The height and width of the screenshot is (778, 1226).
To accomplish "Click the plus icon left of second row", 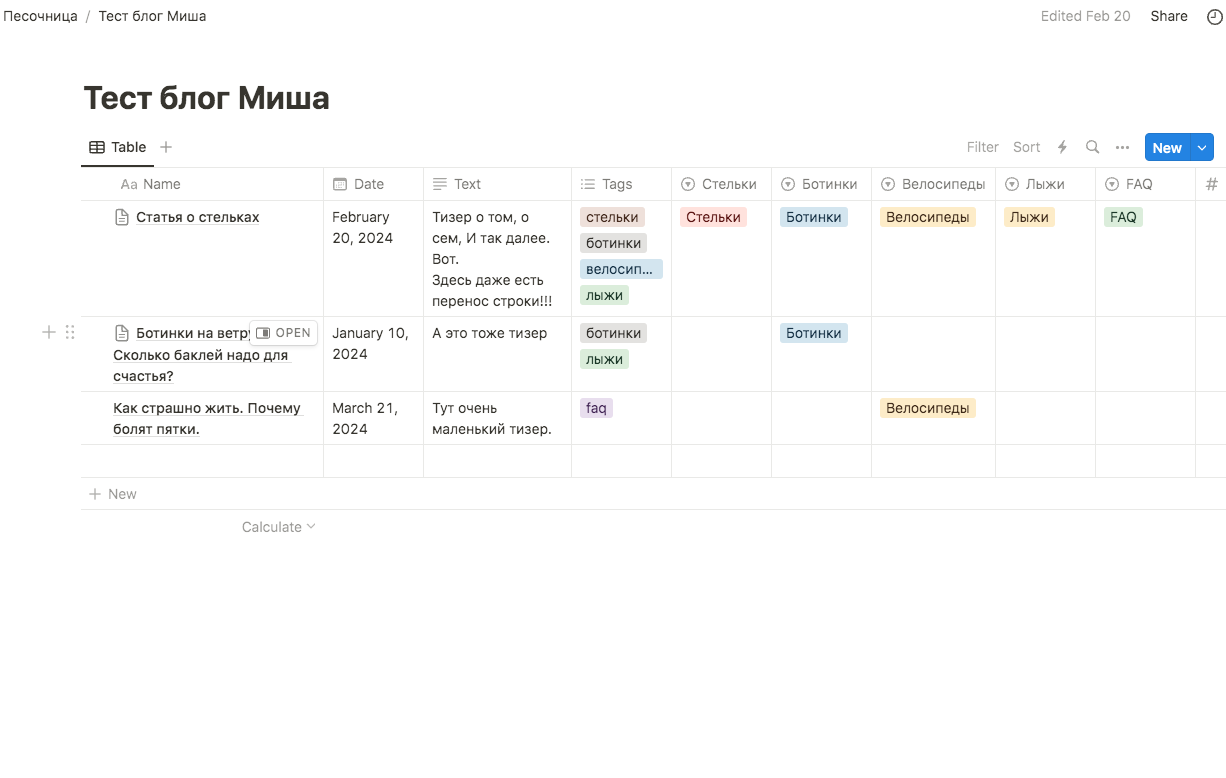I will point(48,332).
